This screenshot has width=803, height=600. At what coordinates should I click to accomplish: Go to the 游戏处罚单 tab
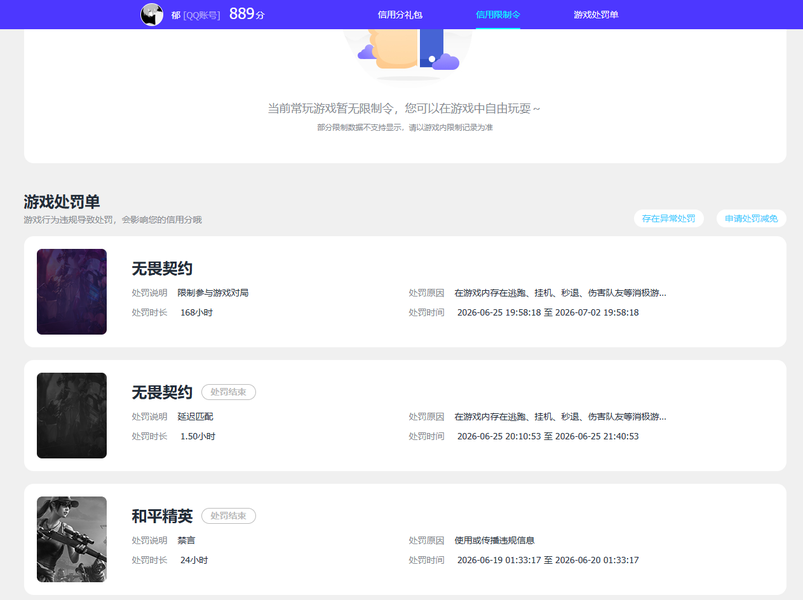(596, 15)
